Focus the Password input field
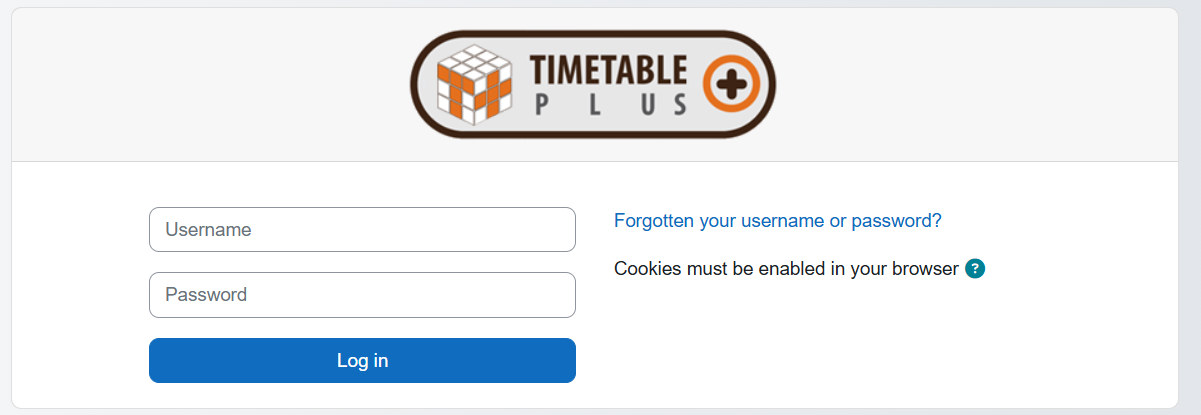 (362, 295)
